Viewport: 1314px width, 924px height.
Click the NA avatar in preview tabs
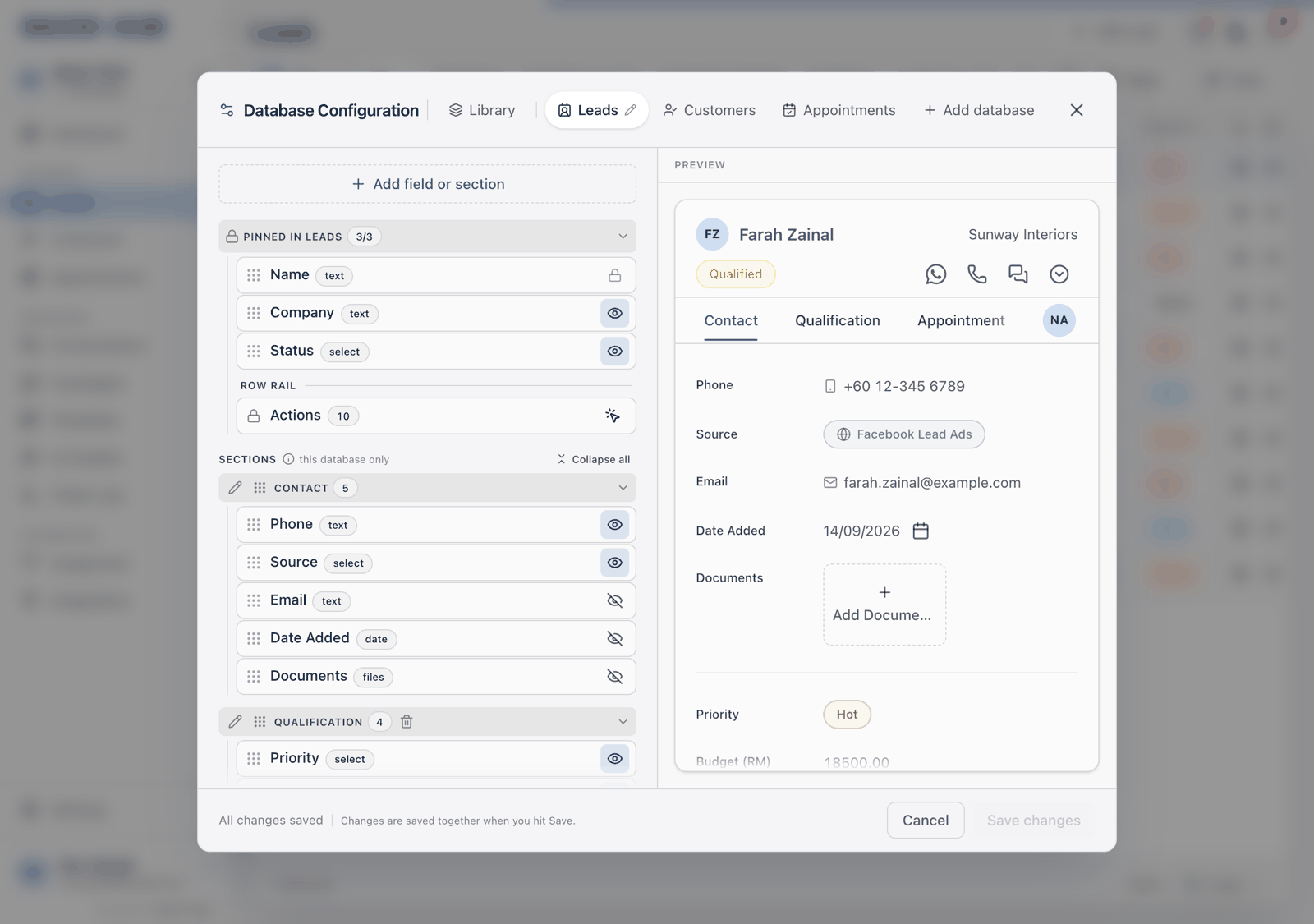(1059, 320)
